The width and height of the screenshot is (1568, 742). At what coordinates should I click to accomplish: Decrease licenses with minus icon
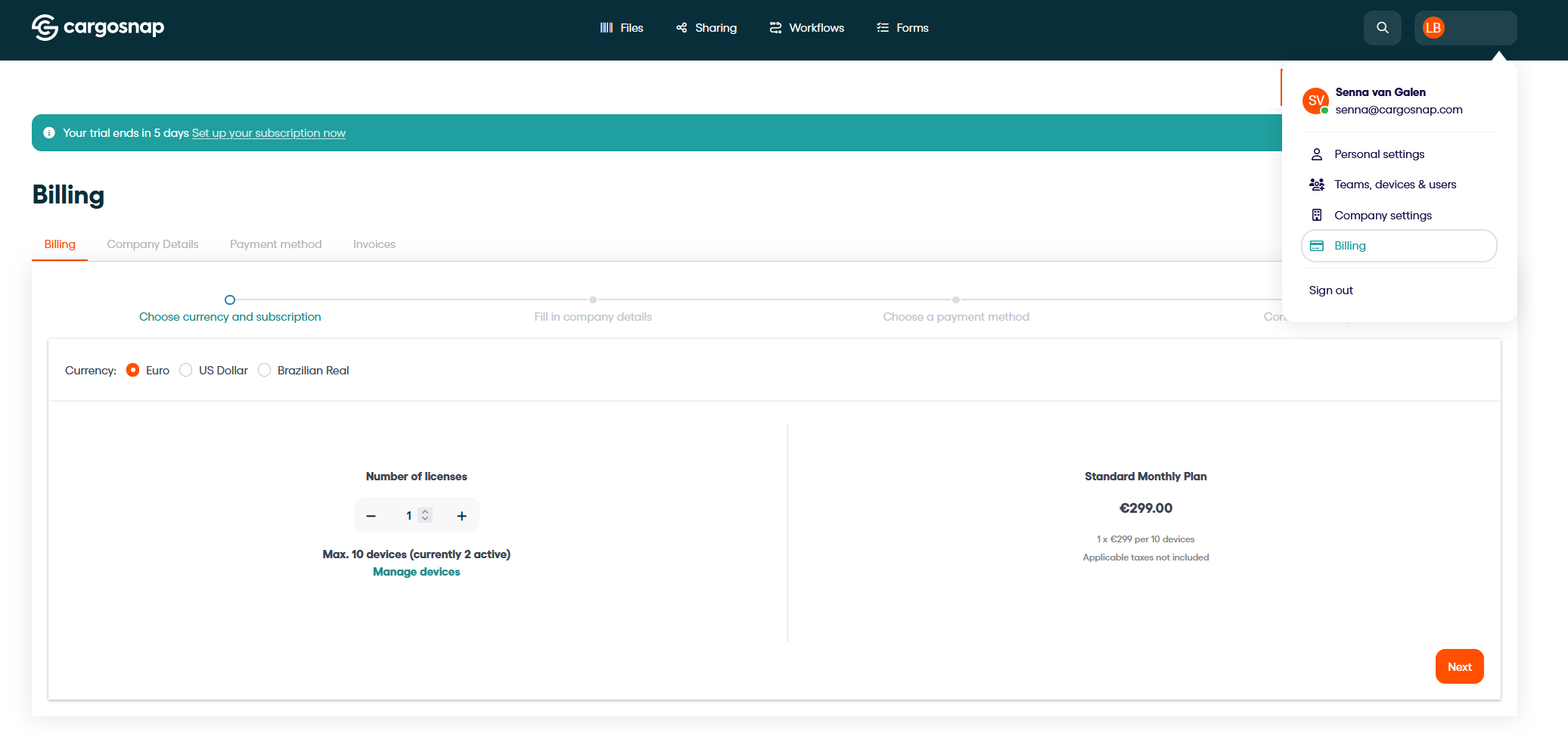[371, 516]
